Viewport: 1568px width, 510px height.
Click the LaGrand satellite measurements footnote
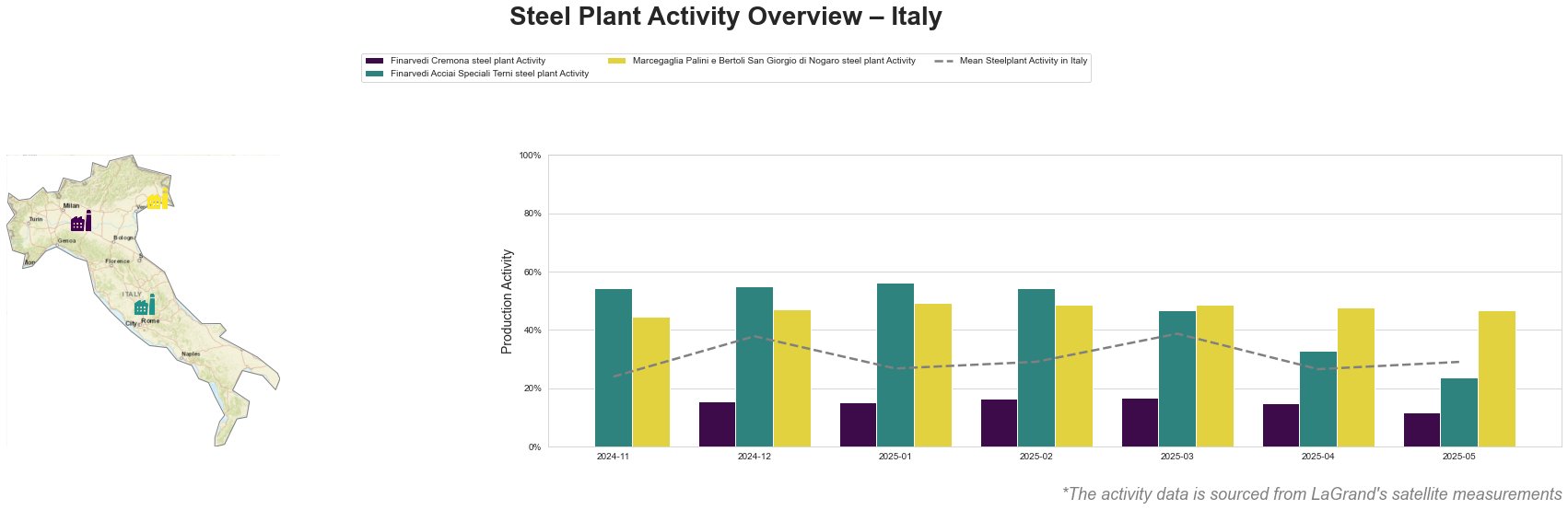[x=1312, y=494]
